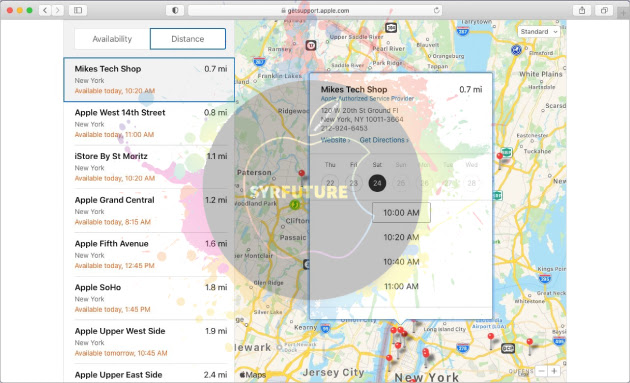The image size is (630, 383).
Task: Zoom in the map with plus button
Action: tap(554, 371)
